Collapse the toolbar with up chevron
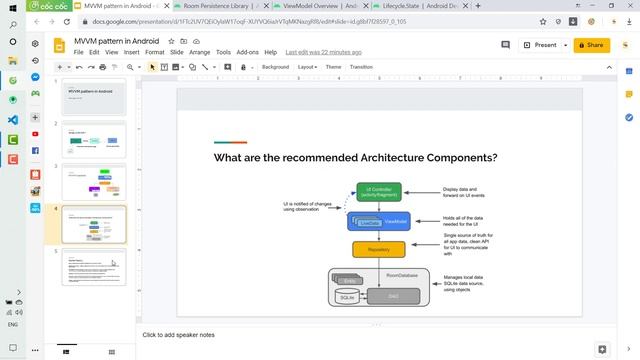Screen dimensions: 640x360 609,67
